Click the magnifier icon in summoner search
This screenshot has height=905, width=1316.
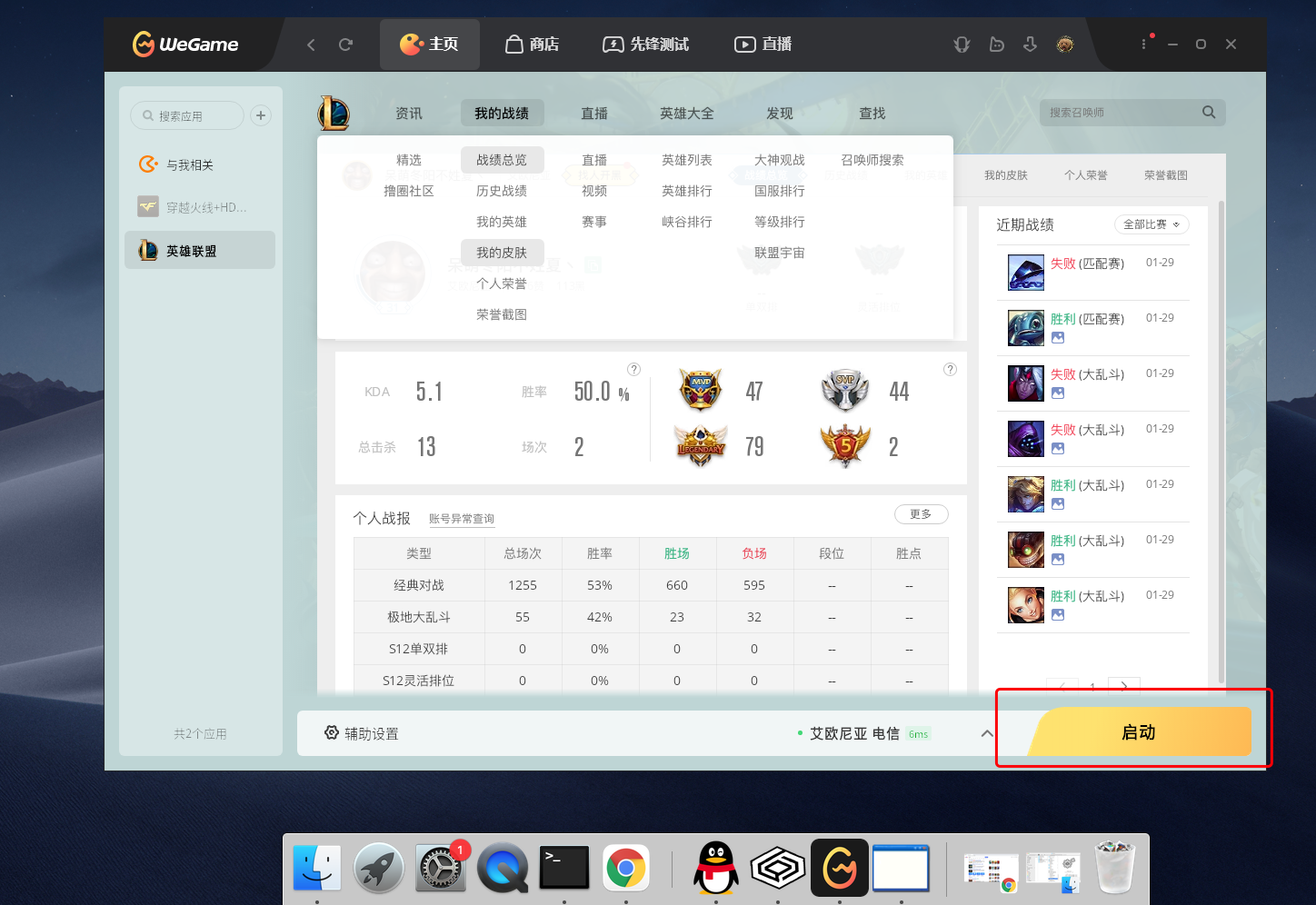pyautogui.click(x=1209, y=113)
